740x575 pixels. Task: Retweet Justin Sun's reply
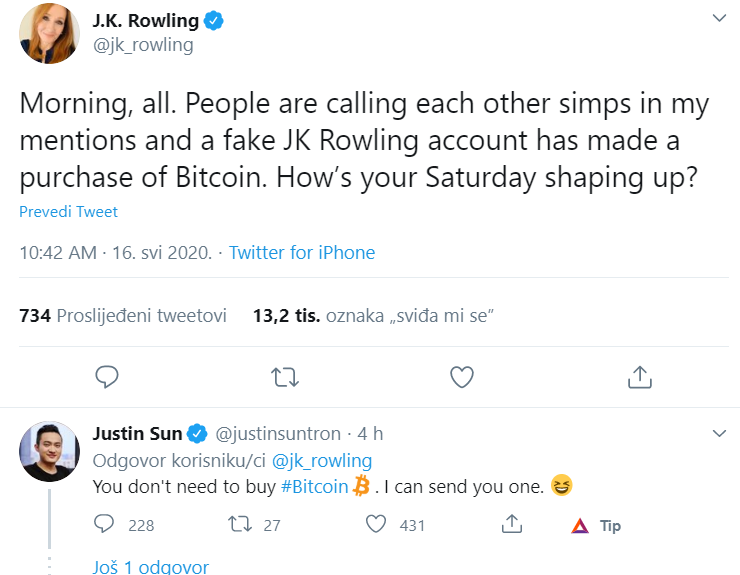(x=241, y=524)
